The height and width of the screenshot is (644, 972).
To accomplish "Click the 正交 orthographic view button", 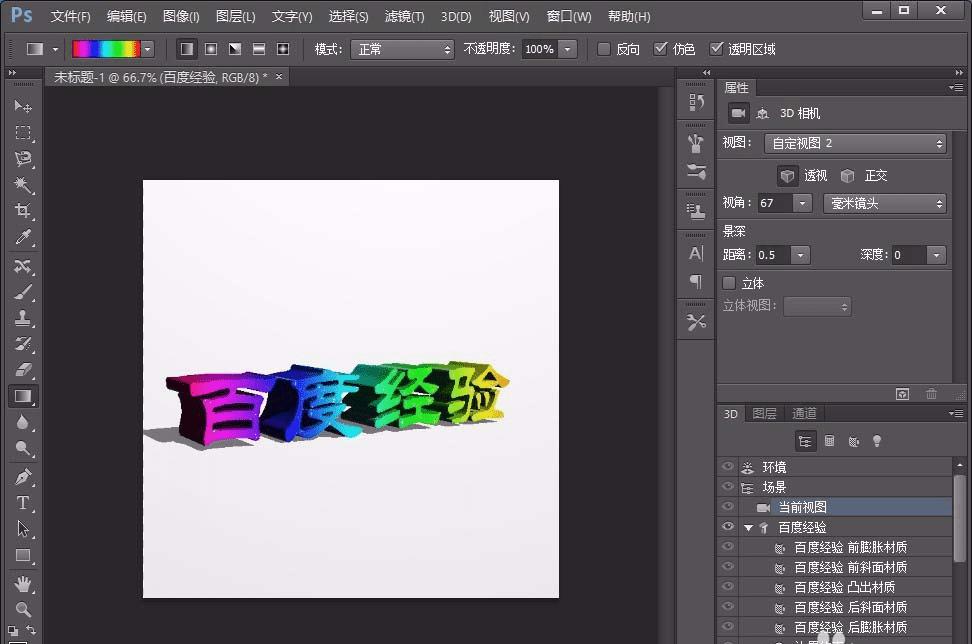I will [848, 175].
